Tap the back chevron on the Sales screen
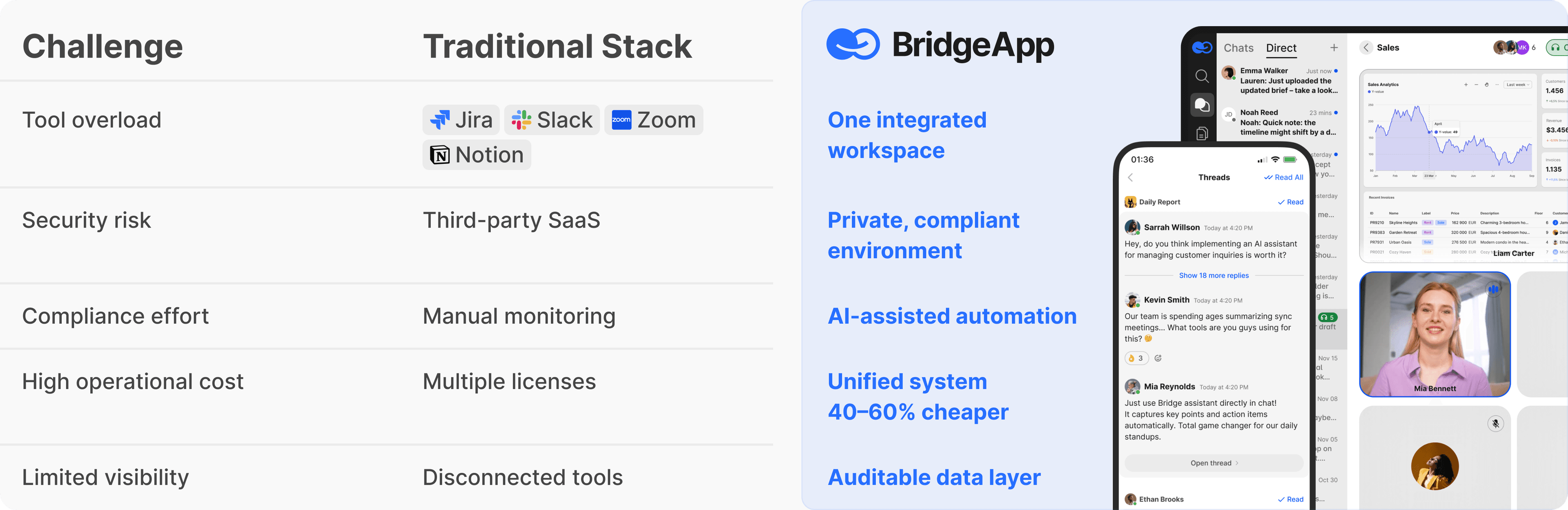This screenshot has height=510, width=1568. [x=1366, y=47]
